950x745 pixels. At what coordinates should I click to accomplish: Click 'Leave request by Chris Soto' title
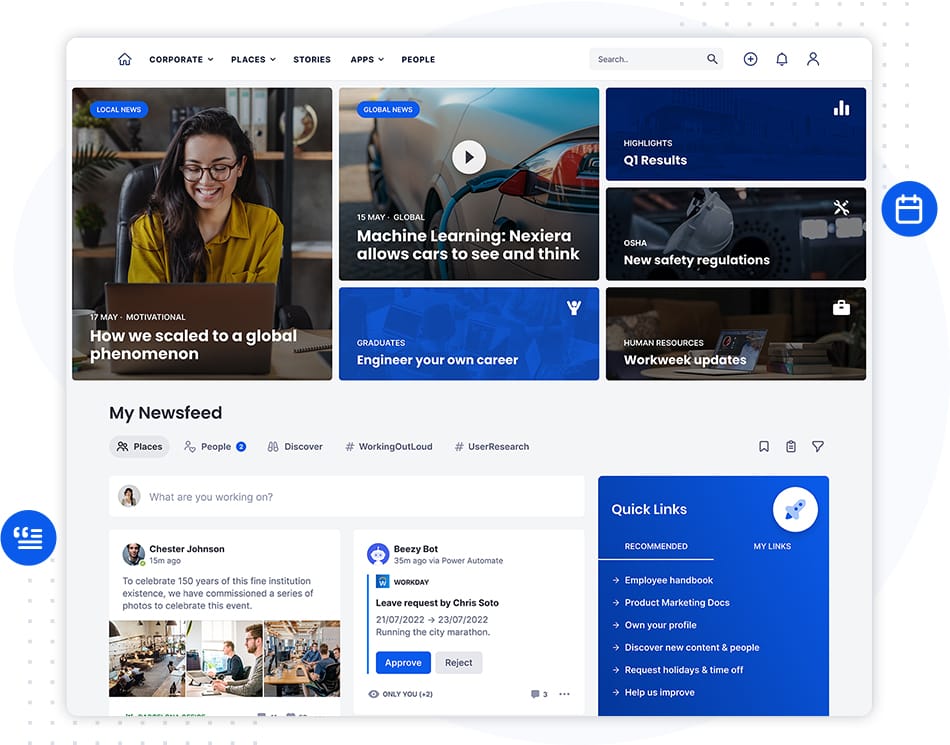tap(437, 603)
